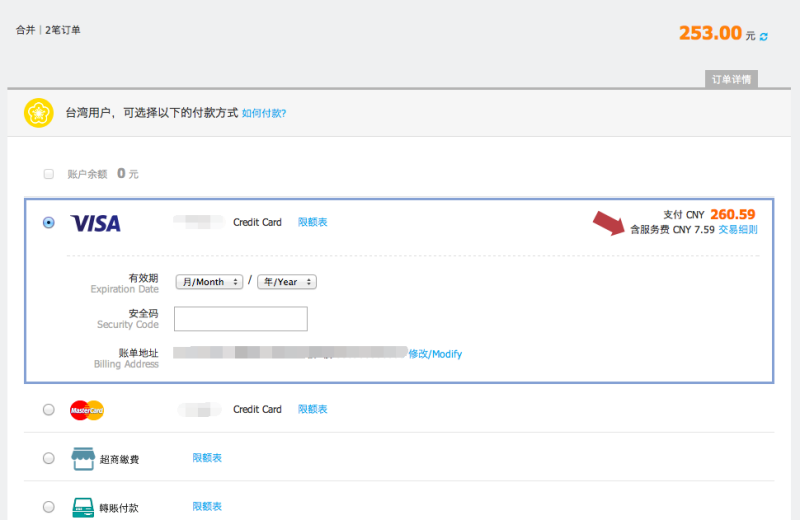This screenshot has height=520, width=800.
Task: Click the 轉账付款 label
Action: (119, 508)
